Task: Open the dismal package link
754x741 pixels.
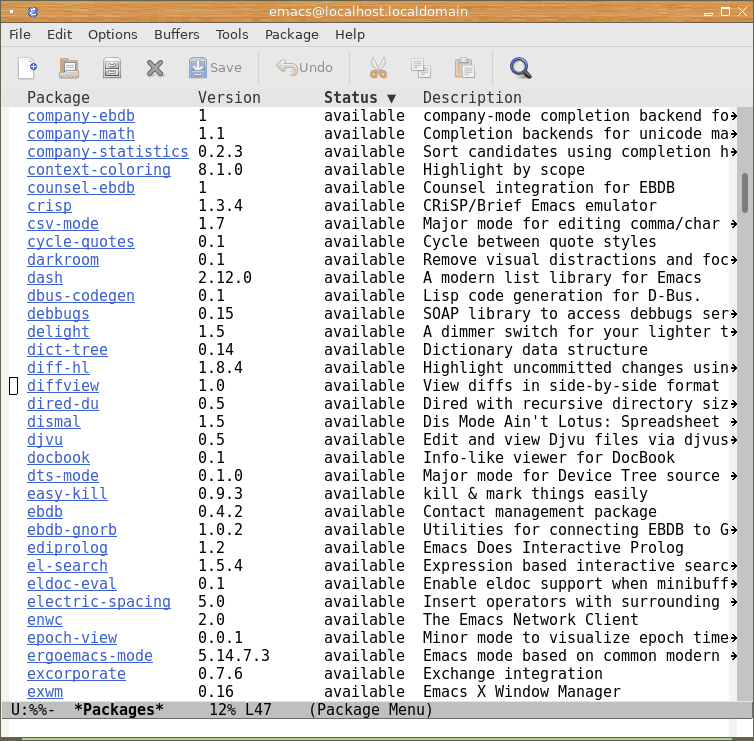Action: click(x=54, y=422)
